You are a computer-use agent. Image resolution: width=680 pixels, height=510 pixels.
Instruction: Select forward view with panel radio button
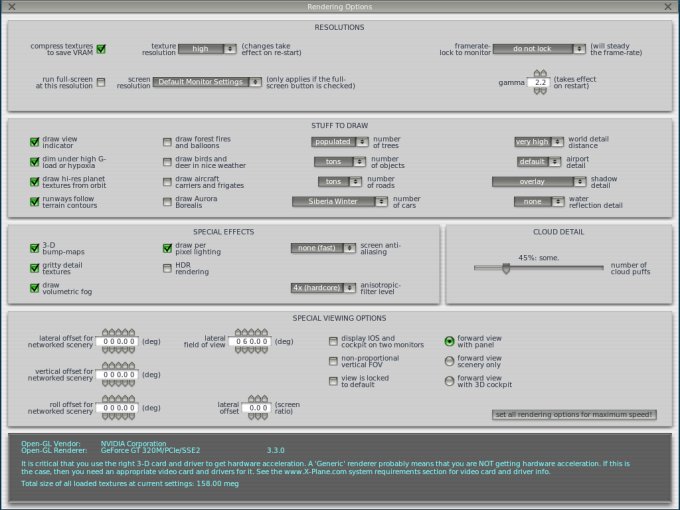(x=449, y=341)
